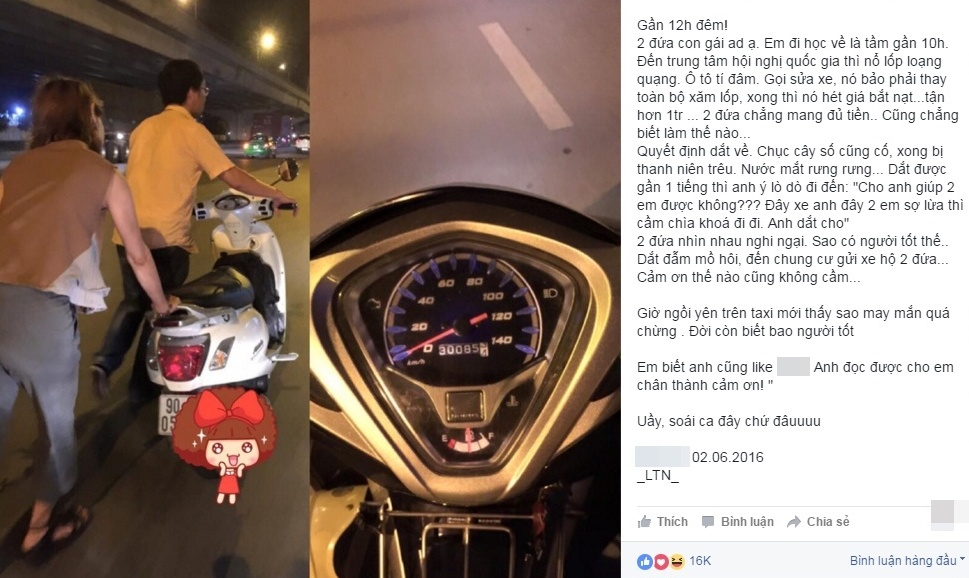Click the Bình luận button label
The image size is (969, 578).
(747, 522)
